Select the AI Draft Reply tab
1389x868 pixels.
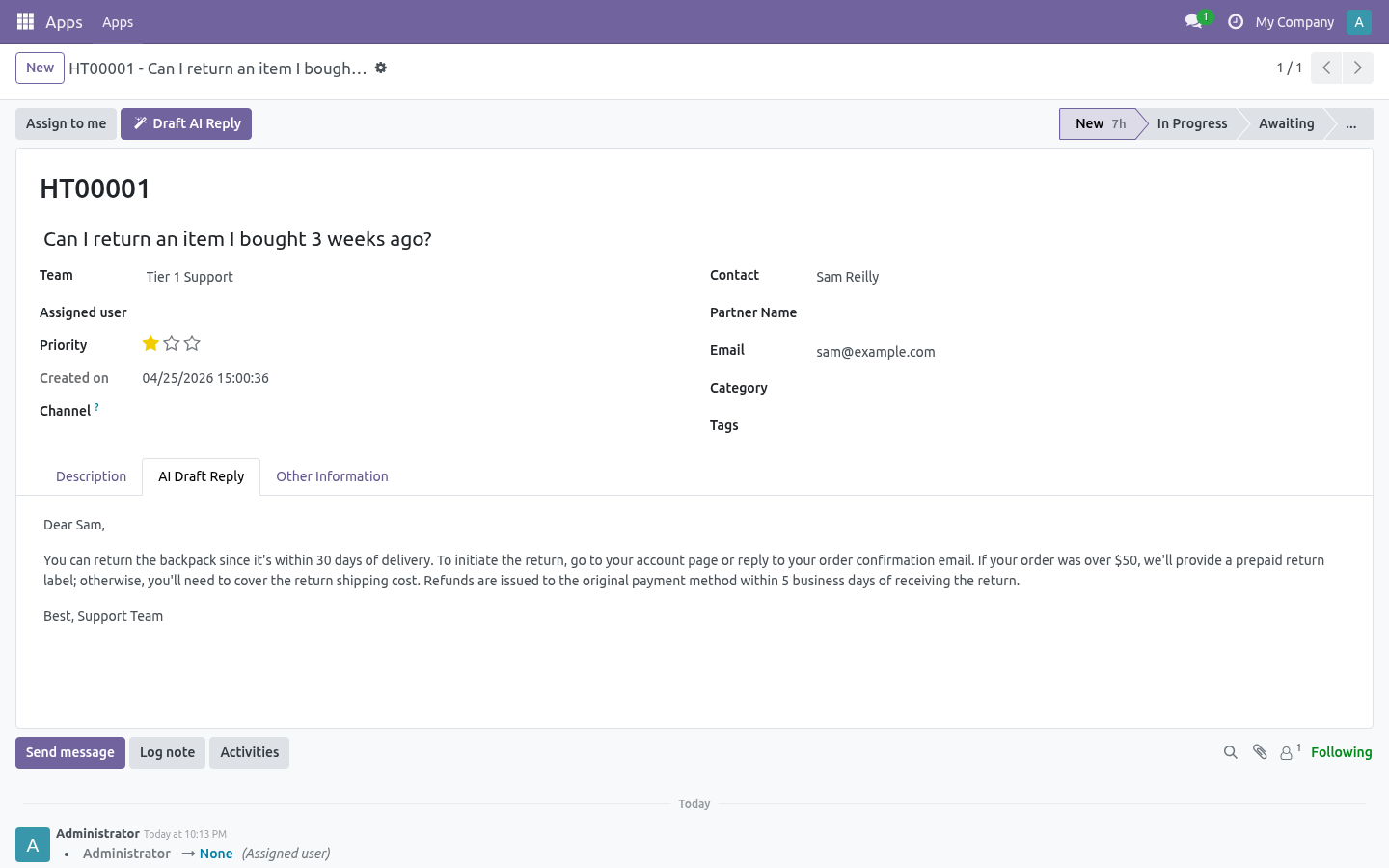click(201, 476)
